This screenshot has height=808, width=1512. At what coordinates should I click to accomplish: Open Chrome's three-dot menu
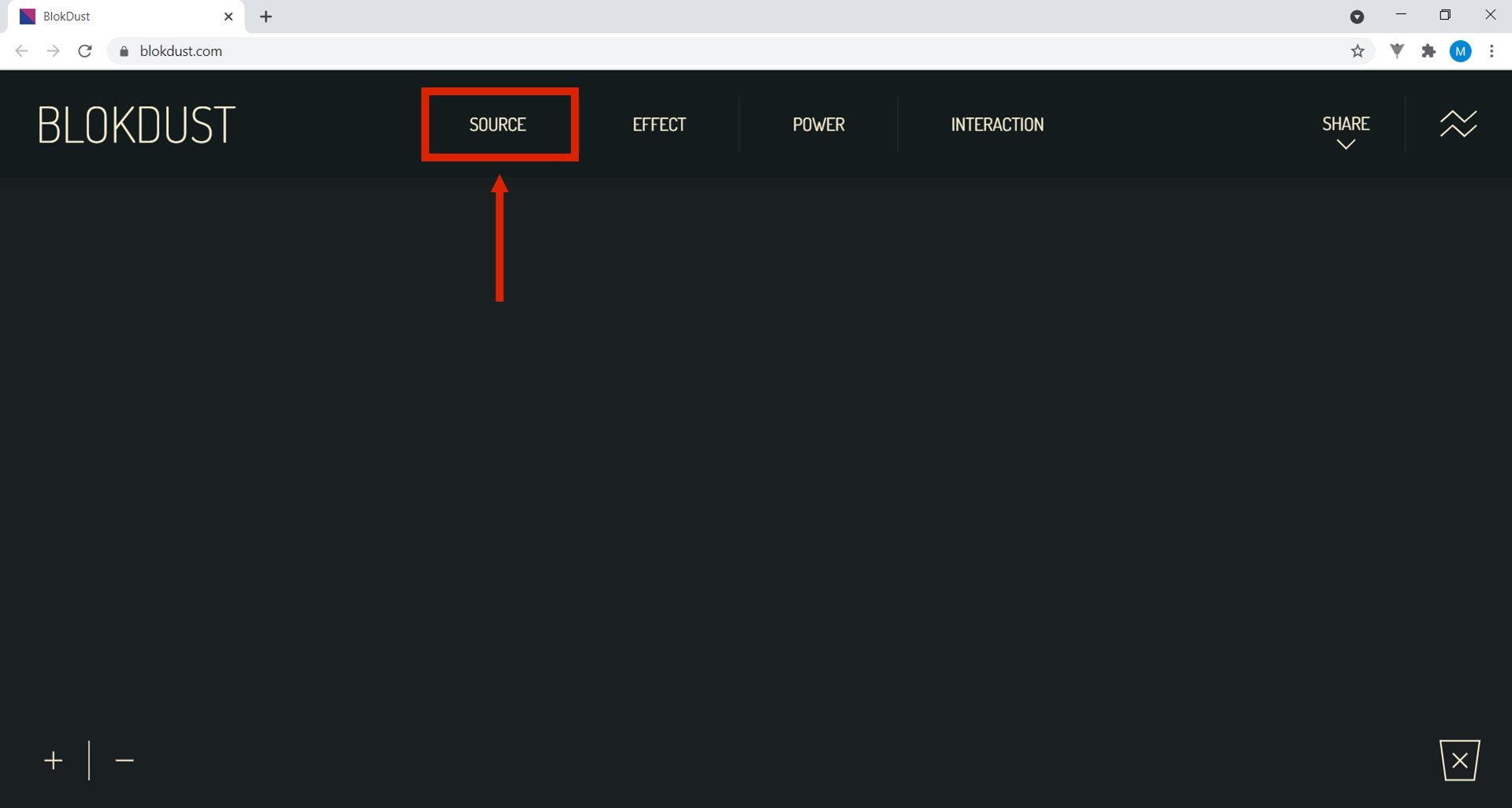(1492, 51)
